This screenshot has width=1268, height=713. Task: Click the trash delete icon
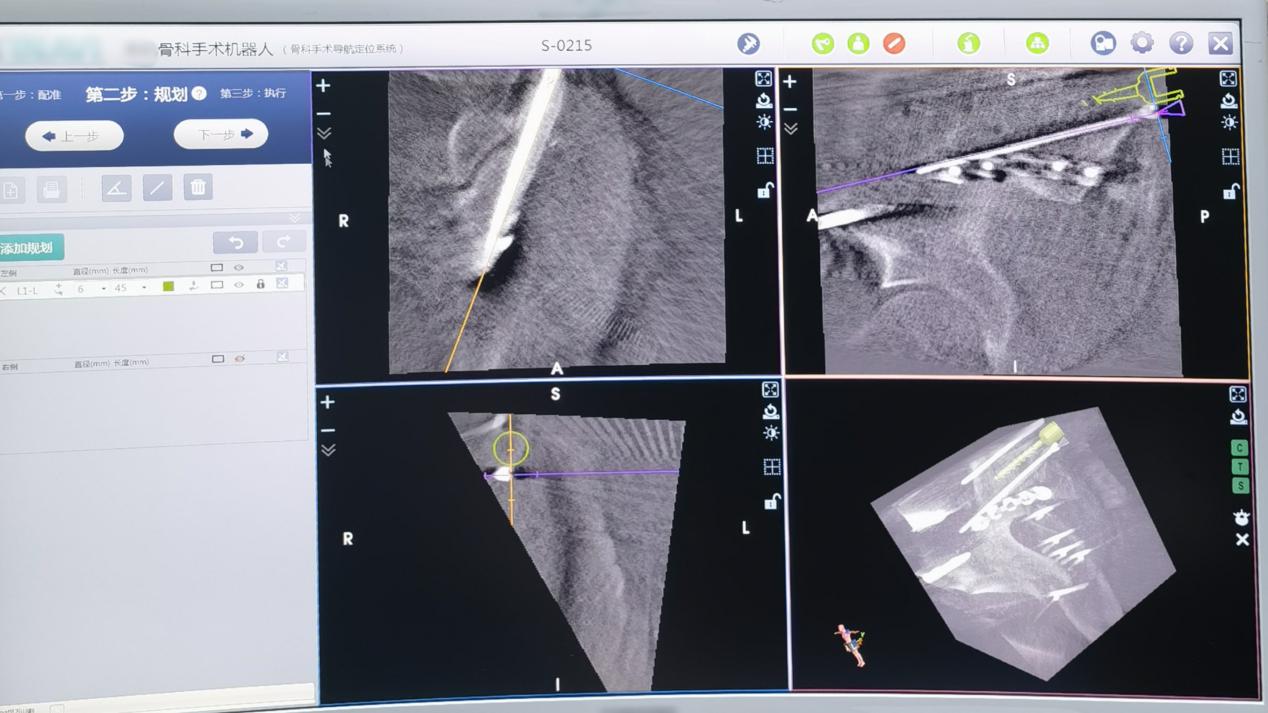coord(198,187)
